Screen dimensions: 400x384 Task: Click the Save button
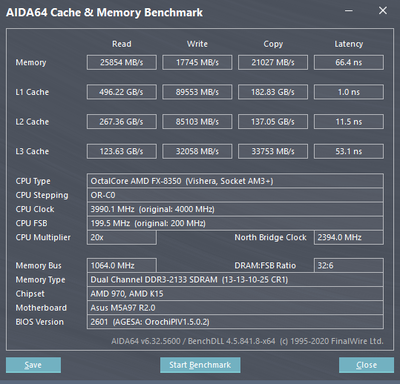[33, 365]
